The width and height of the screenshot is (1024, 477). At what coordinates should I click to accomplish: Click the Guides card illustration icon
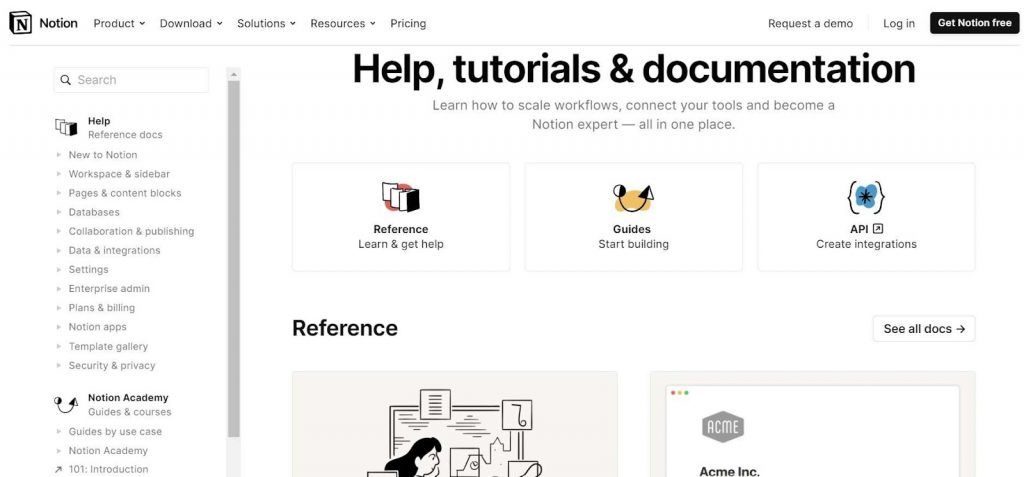633,198
